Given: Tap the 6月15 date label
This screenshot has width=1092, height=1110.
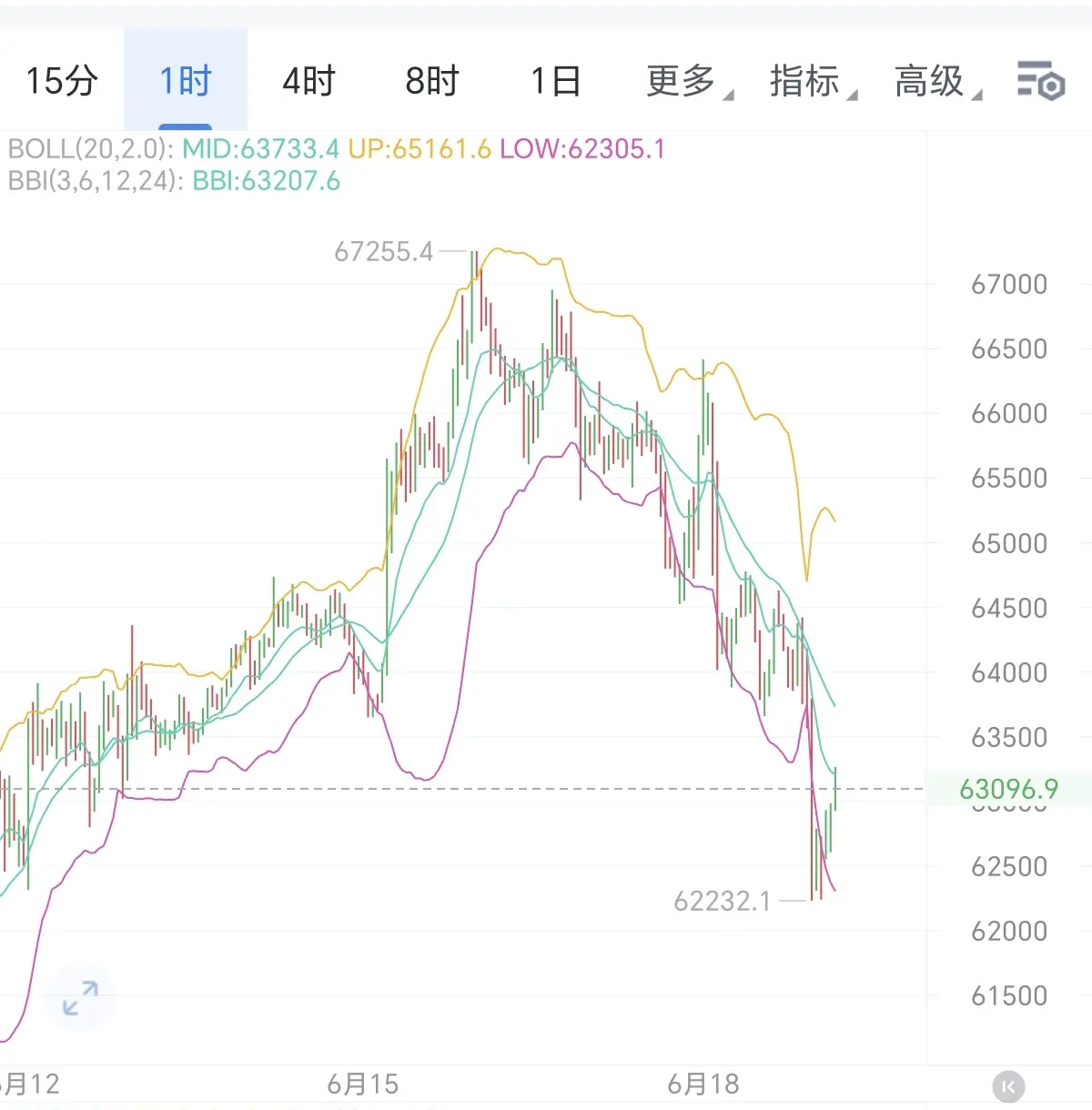Looking at the screenshot, I should 363,1085.
